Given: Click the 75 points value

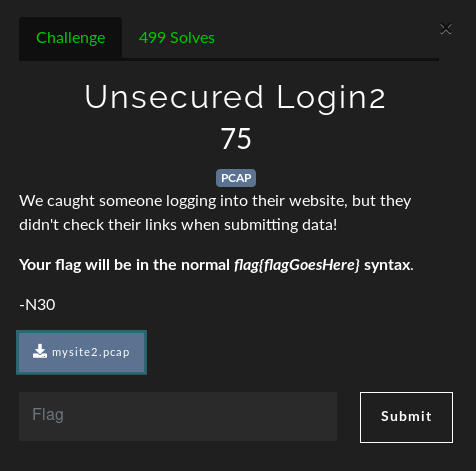Looking at the screenshot, I should pos(236,139).
